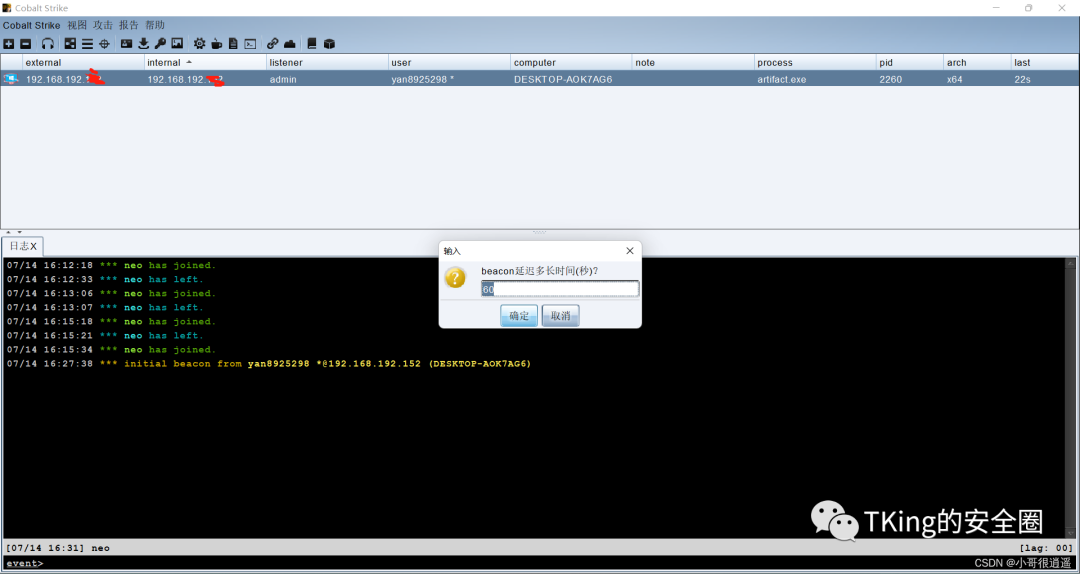Screen dimensions: 1080x574
Task: Click the initial beacon log line
Action: point(269,364)
